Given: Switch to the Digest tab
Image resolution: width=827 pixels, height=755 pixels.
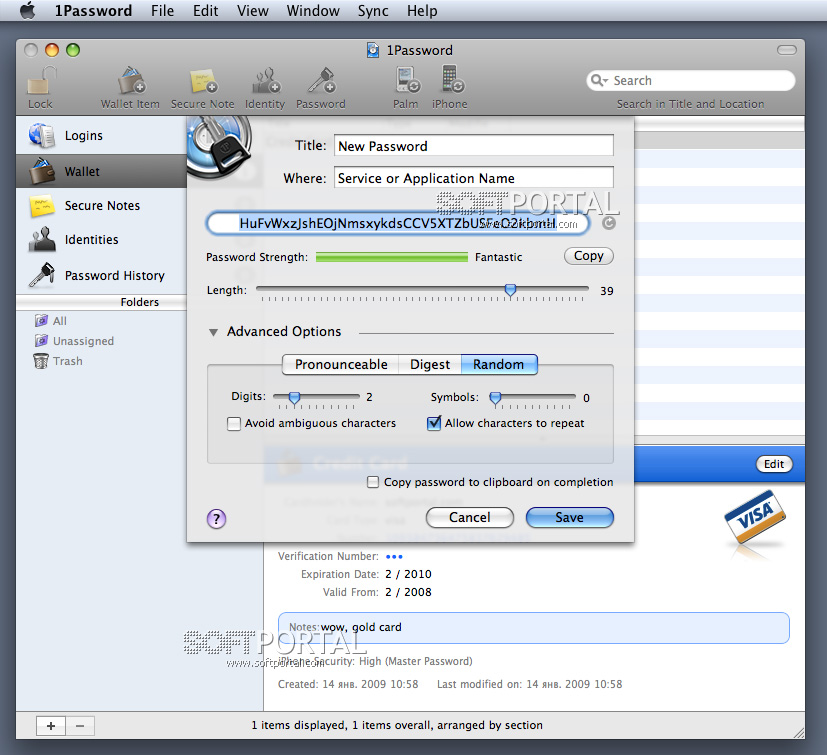Looking at the screenshot, I should tap(430, 365).
